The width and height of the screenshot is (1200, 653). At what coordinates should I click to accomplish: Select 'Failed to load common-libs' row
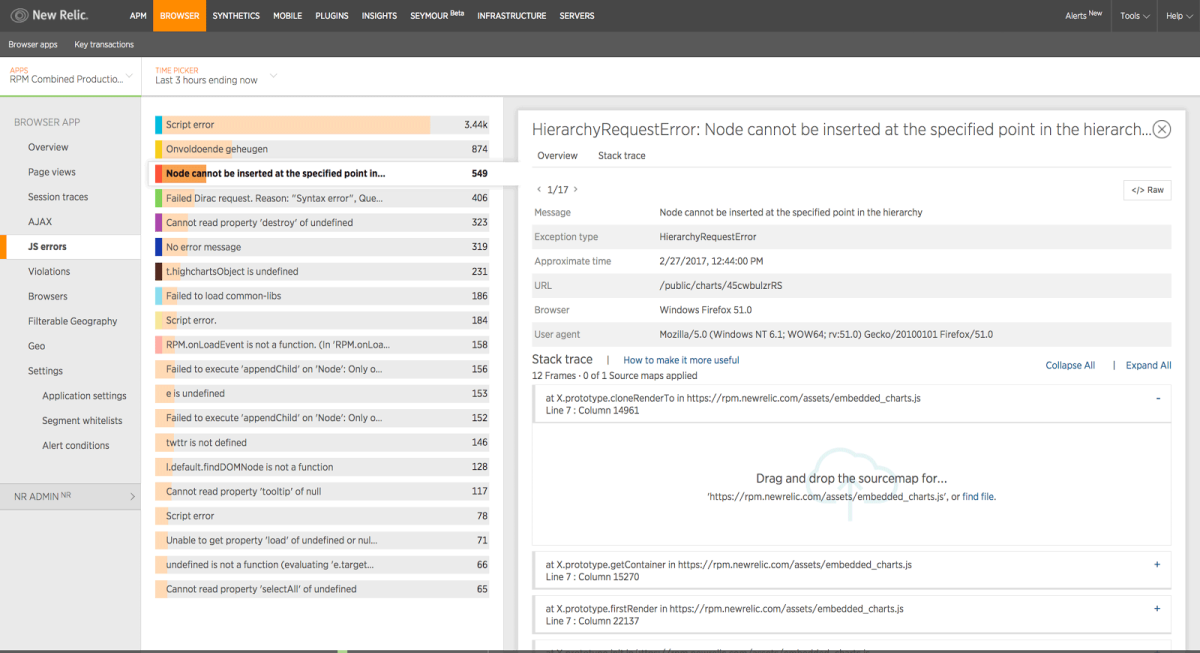pos(324,296)
